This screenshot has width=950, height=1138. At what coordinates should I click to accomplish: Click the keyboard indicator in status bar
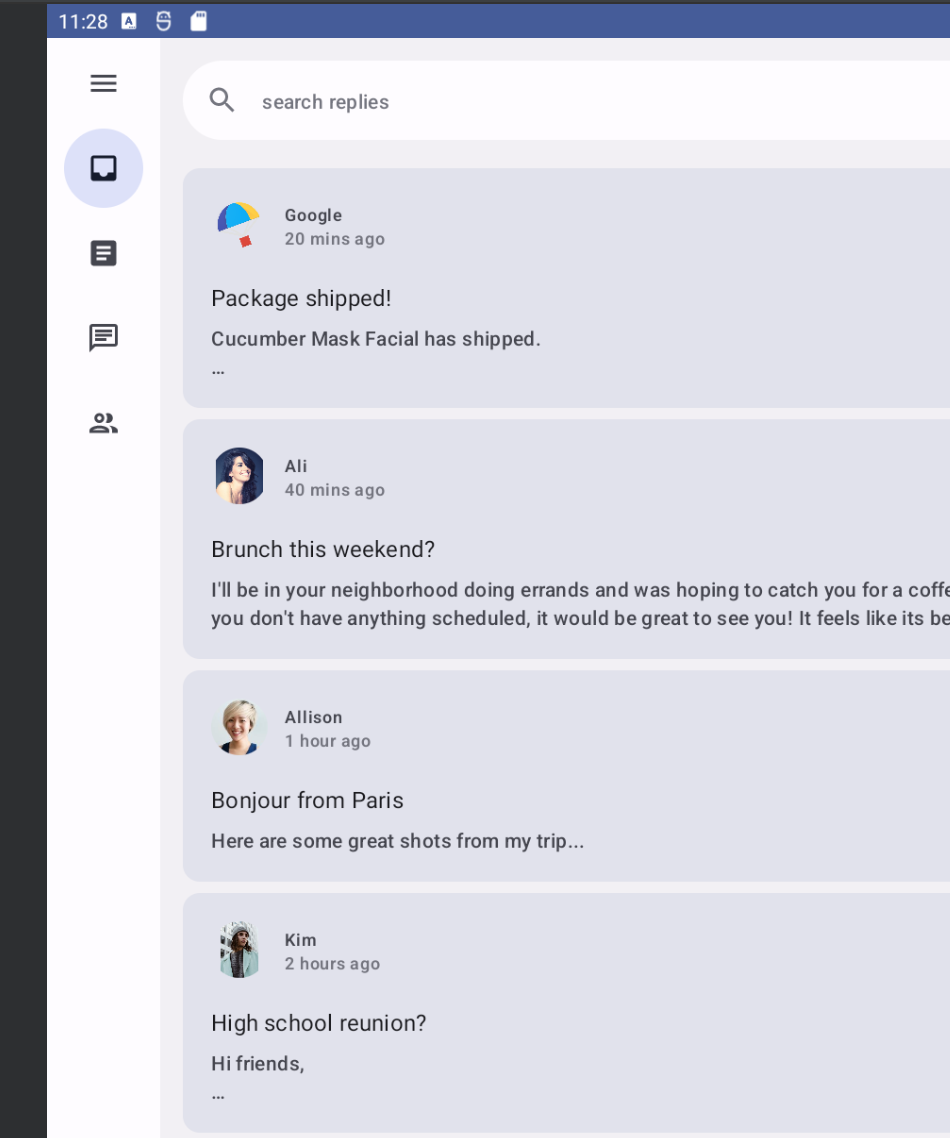129,21
